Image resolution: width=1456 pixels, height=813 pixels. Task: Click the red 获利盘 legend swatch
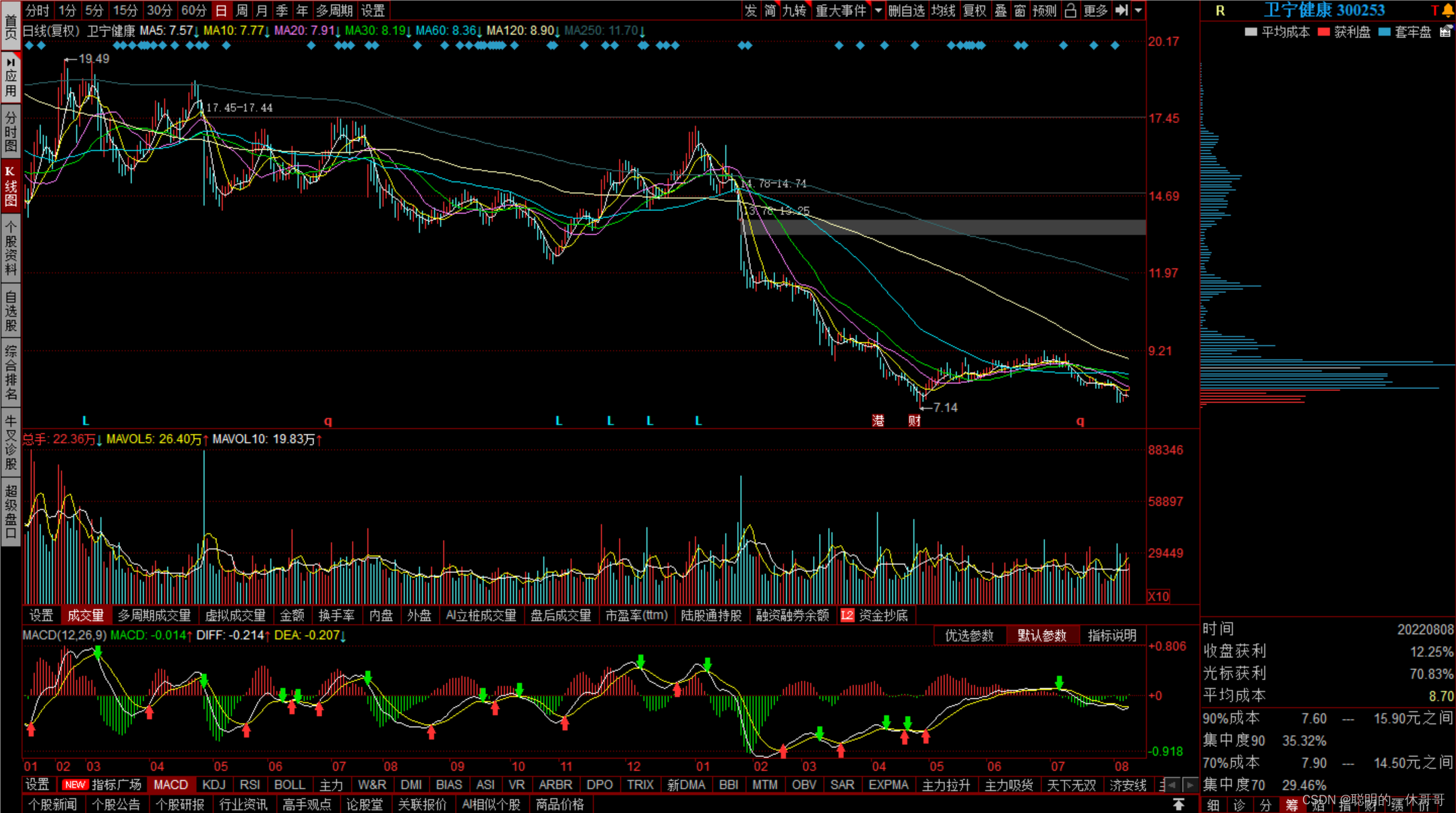pyautogui.click(x=1324, y=32)
